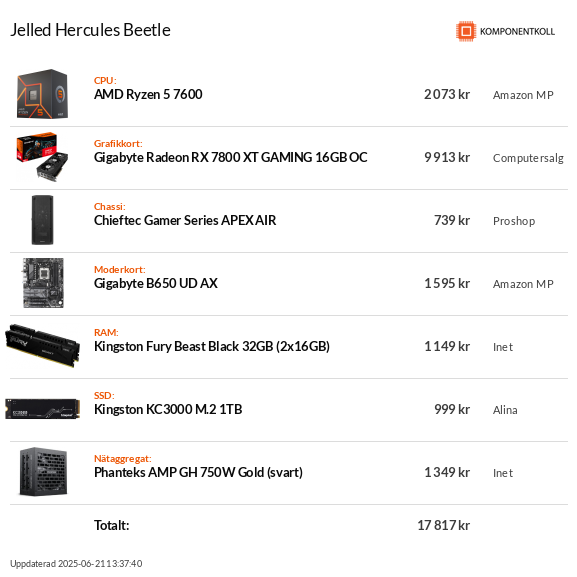Open the Gigabyte B650 UD AX link
This screenshot has height=577, width=577.
(x=156, y=284)
